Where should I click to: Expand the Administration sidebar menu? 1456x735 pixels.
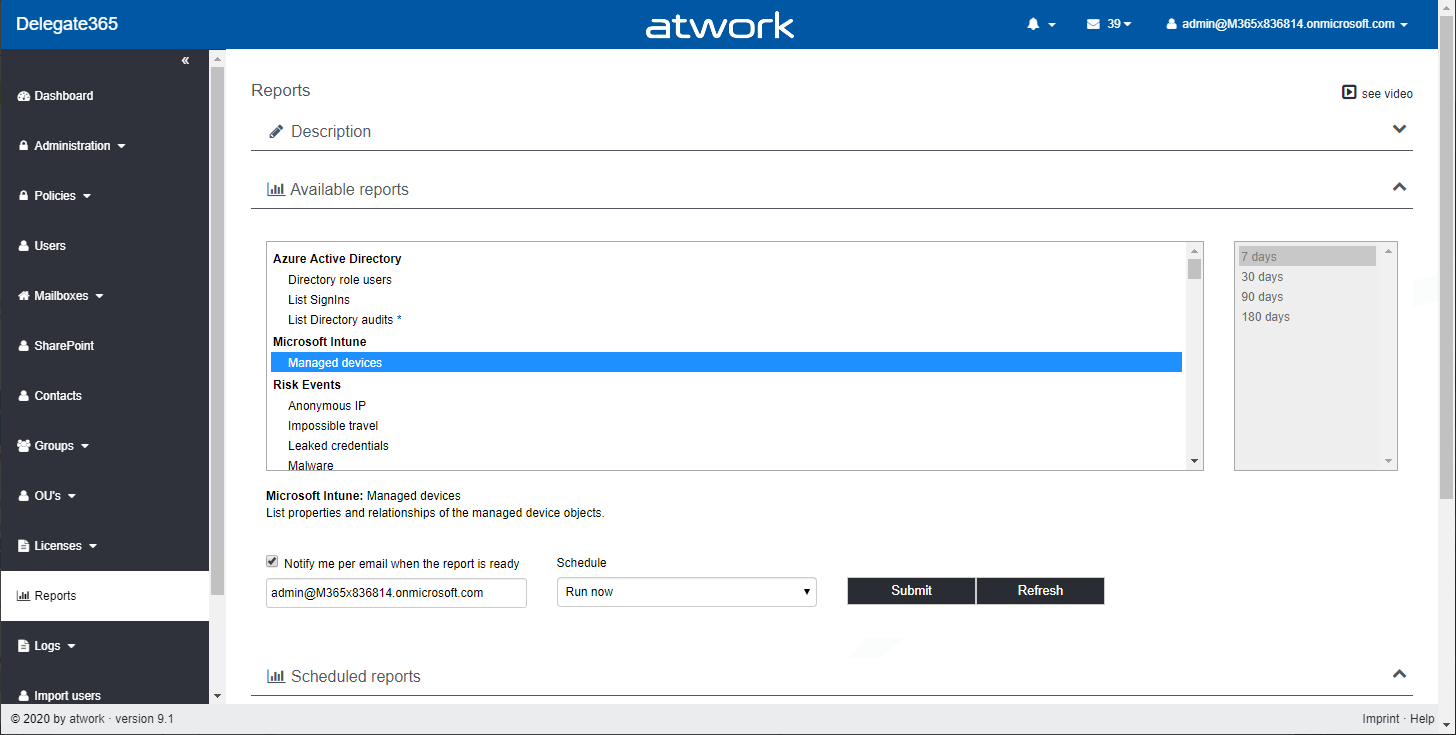(x=72, y=146)
